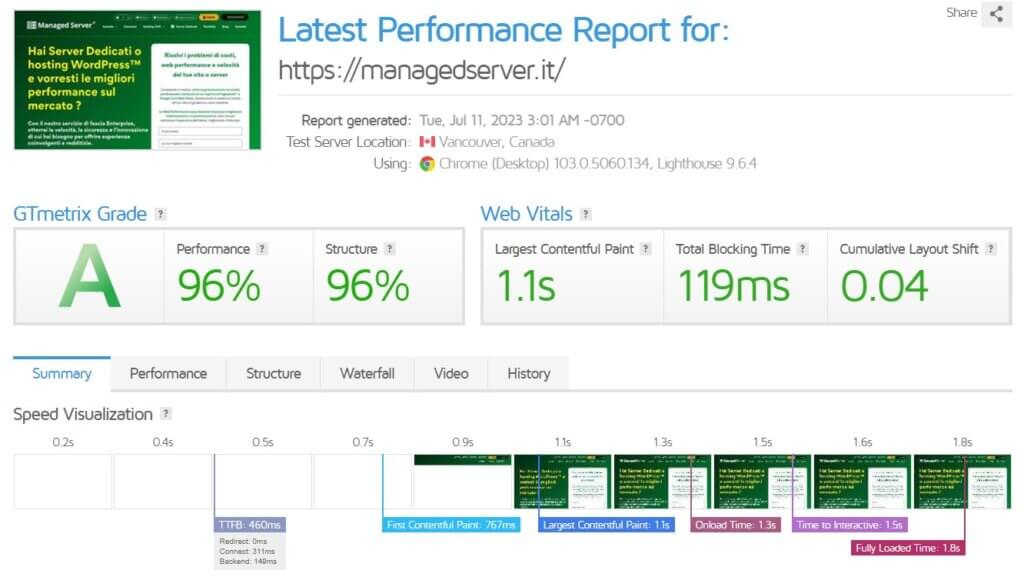This screenshot has width=1024, height=587.
Task: Open help icon beside Largest Contentful Paint
Action: click(x=646, y=249)
